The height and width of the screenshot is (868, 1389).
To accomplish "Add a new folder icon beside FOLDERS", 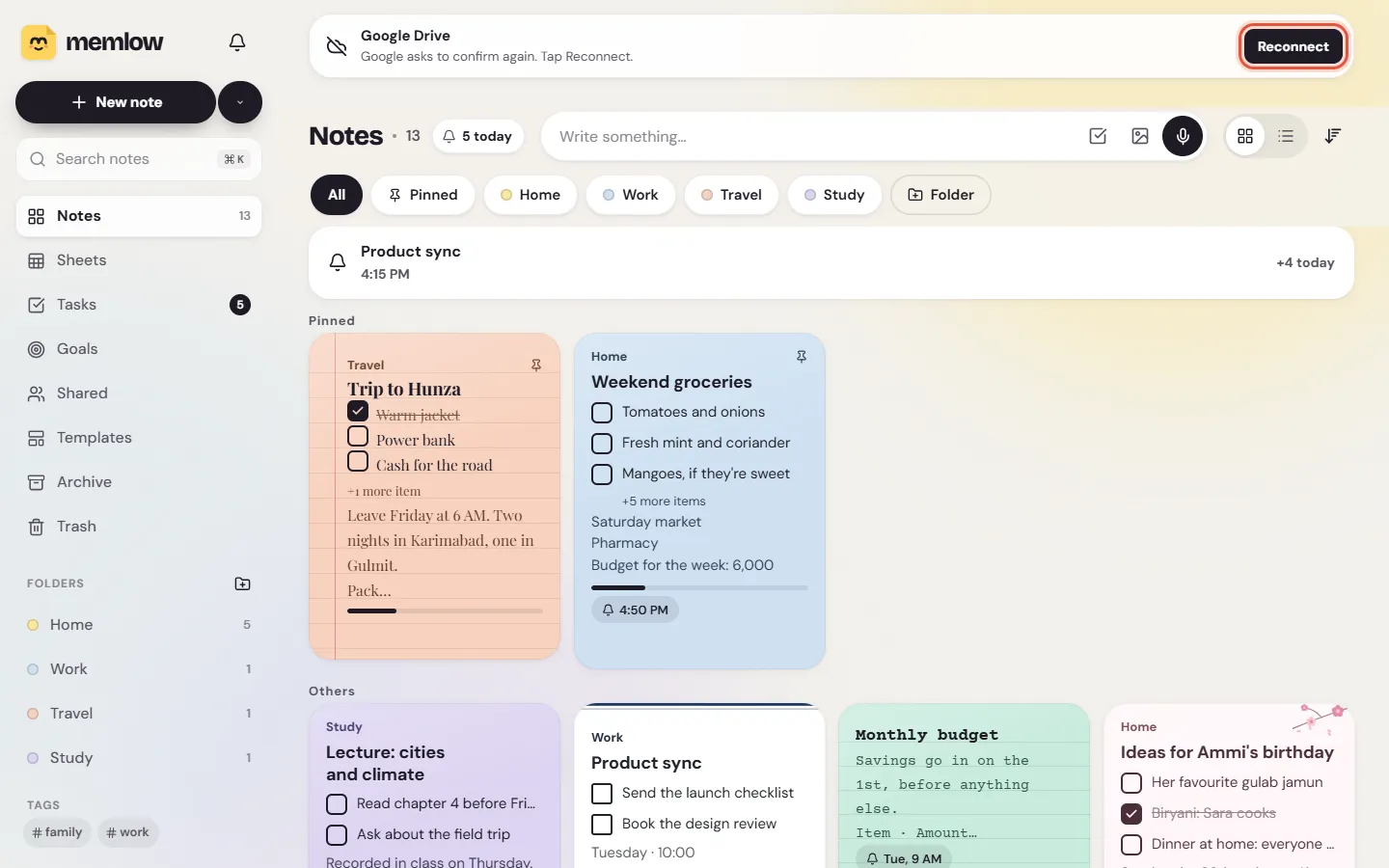I will pos(242,583).
